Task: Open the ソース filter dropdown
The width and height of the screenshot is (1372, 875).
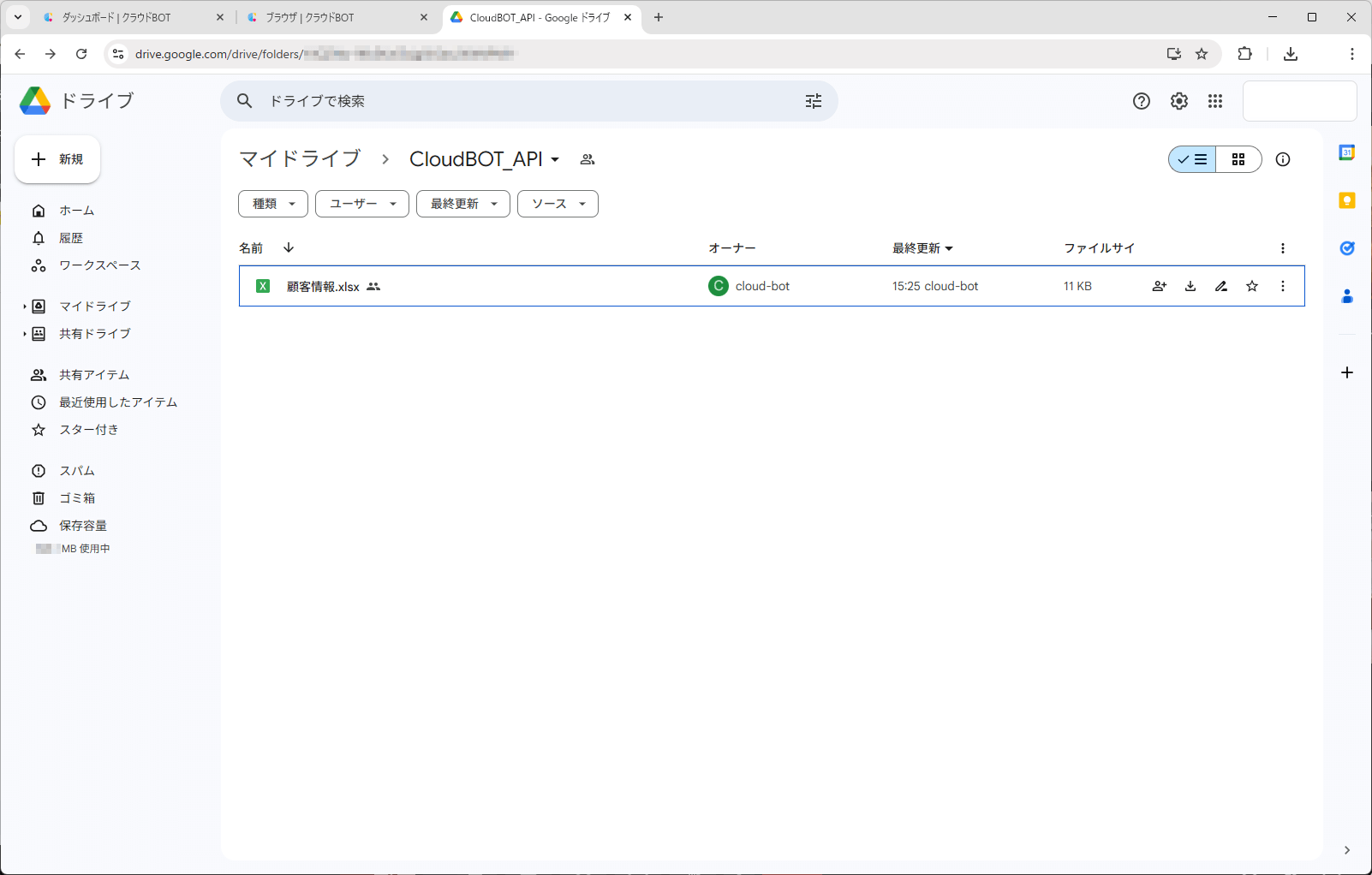Action: (x=558, y=204)
